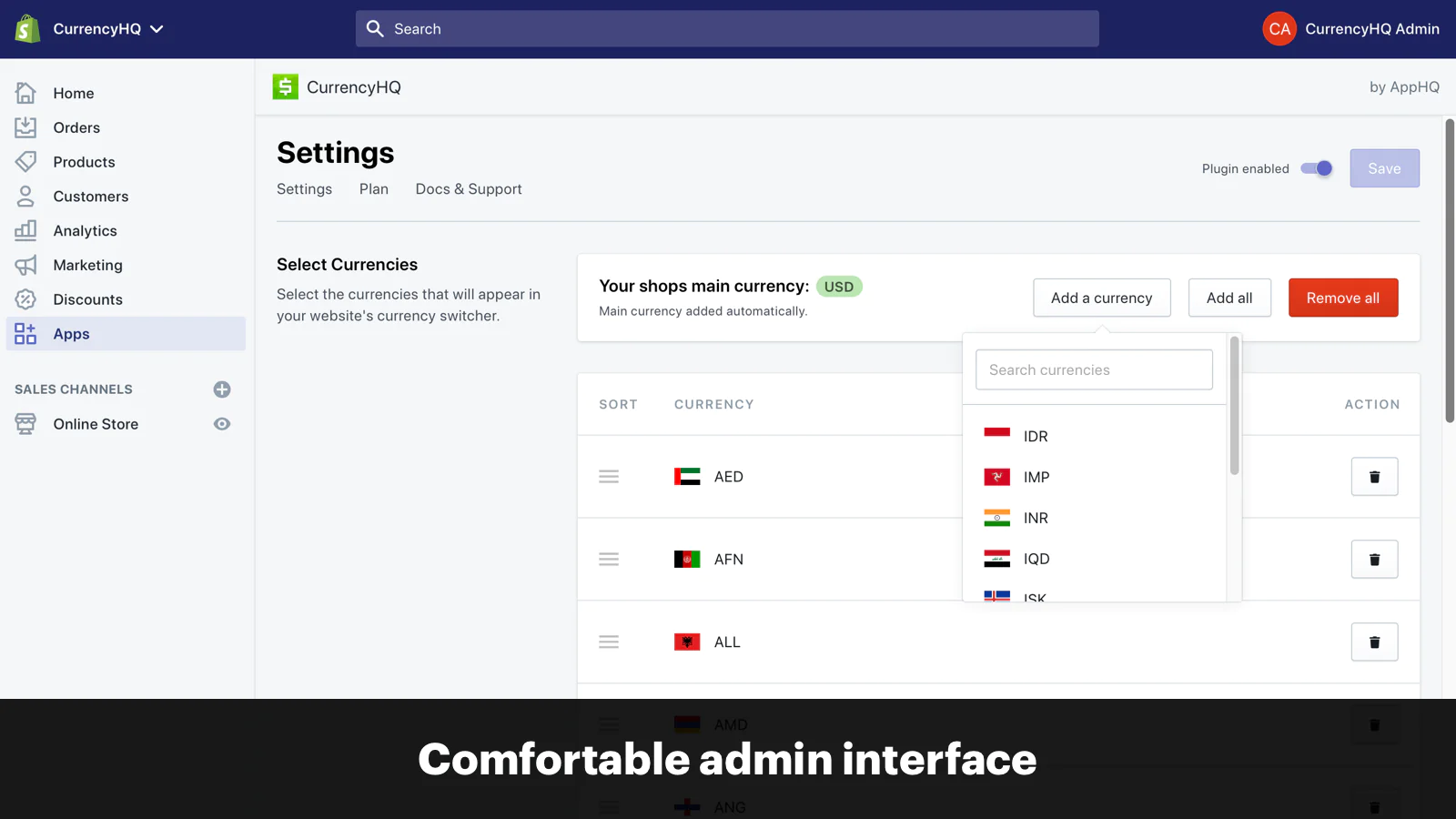Screen dimensions: 1456x819
Task: Remove ALL currency using trash icon
Action: coord(1374,642)
